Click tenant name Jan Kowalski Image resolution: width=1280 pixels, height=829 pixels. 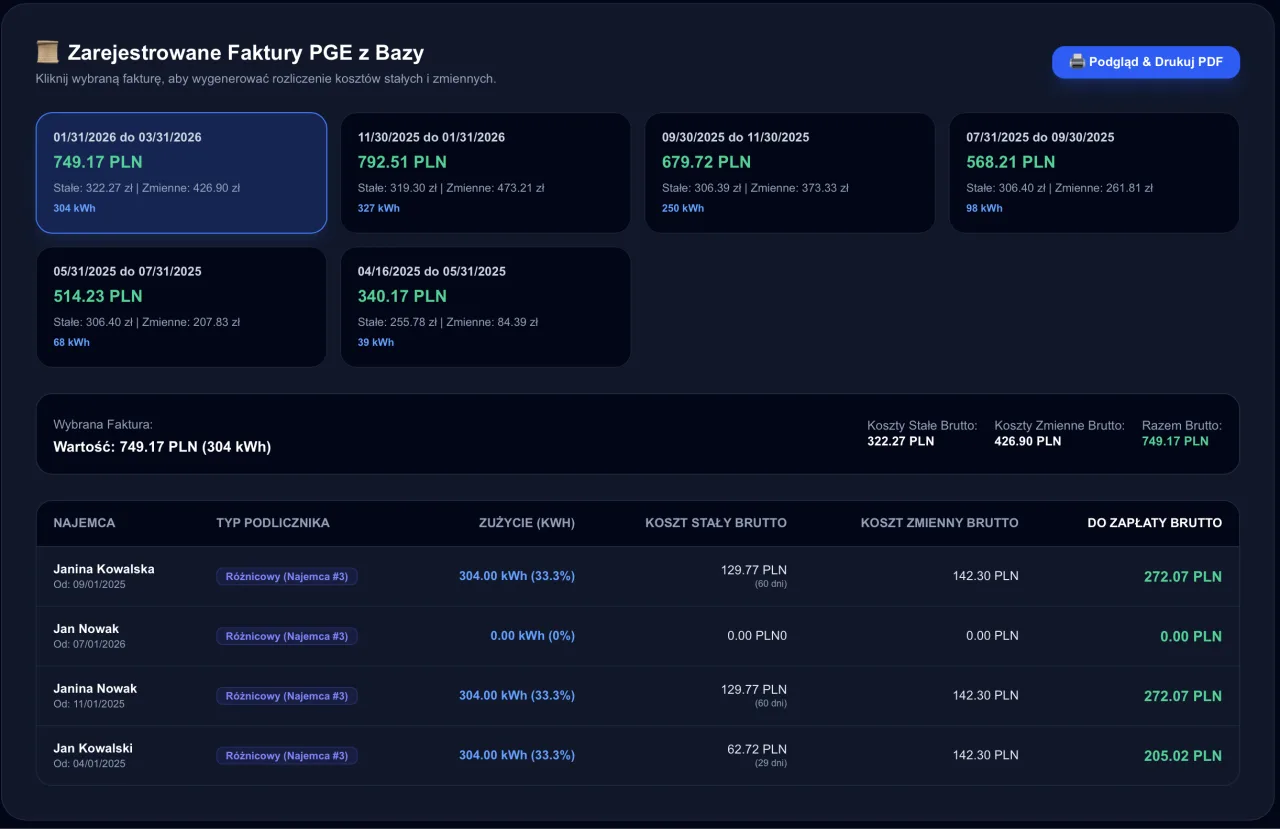(93, 748)
